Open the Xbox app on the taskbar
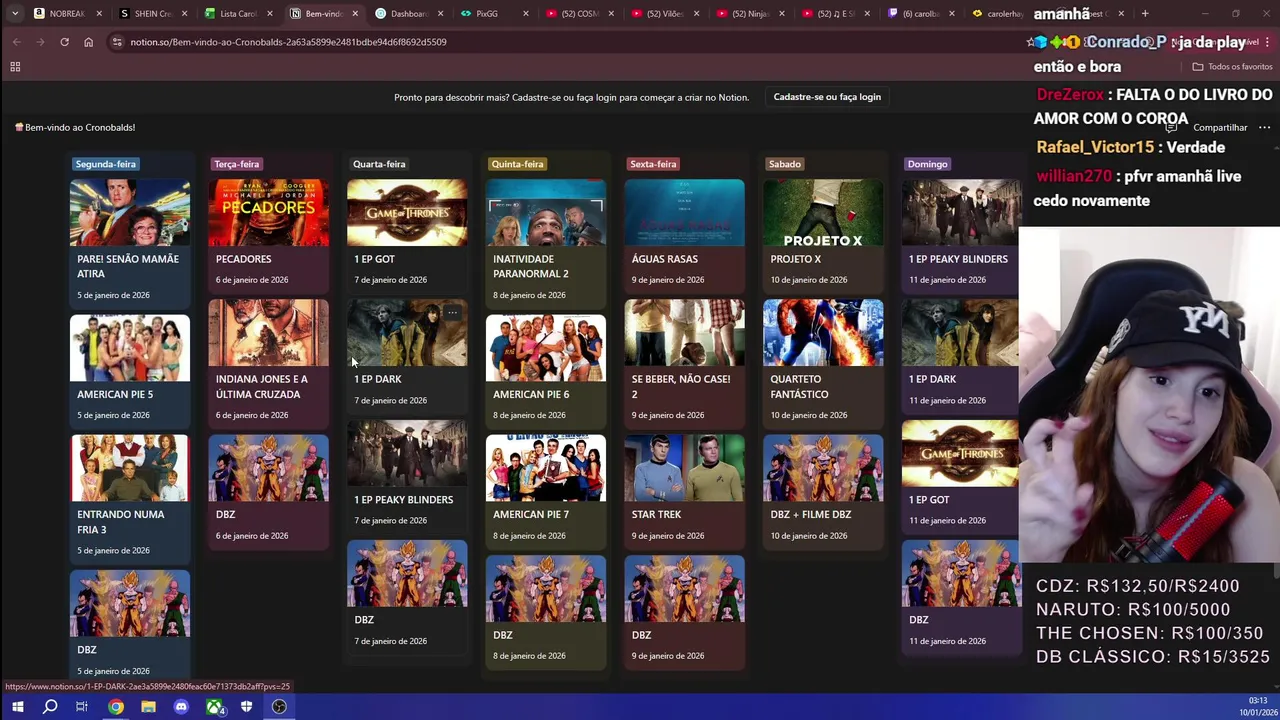This screenshot has height=720, width=1280. 214,707
